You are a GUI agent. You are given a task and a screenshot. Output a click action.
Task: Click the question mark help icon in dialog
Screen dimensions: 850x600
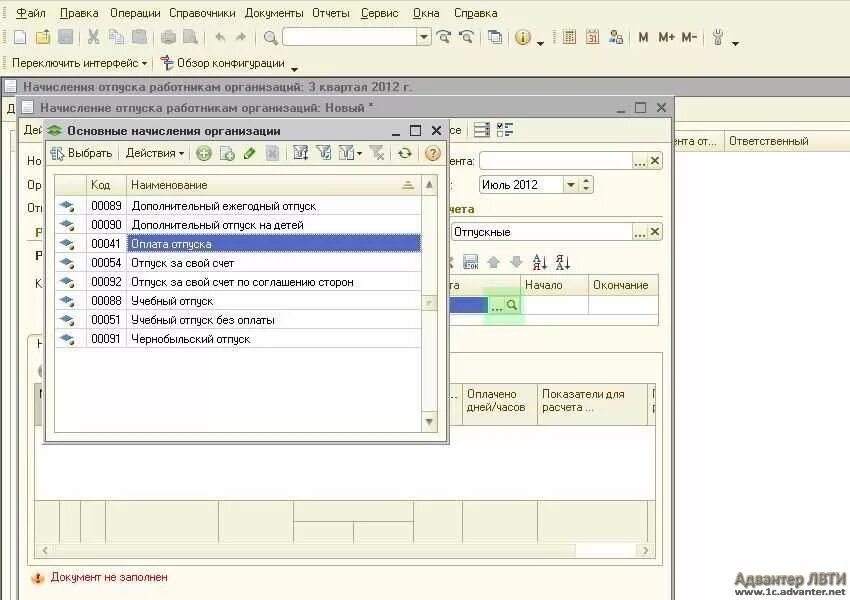pos(432,154)
